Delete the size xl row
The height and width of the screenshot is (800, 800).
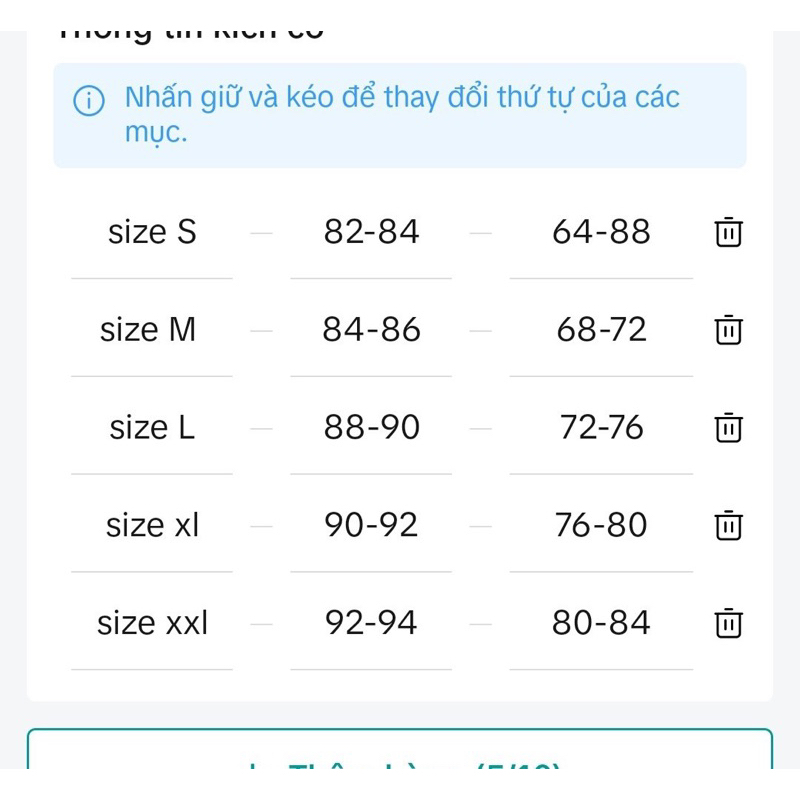coord(728,525)
